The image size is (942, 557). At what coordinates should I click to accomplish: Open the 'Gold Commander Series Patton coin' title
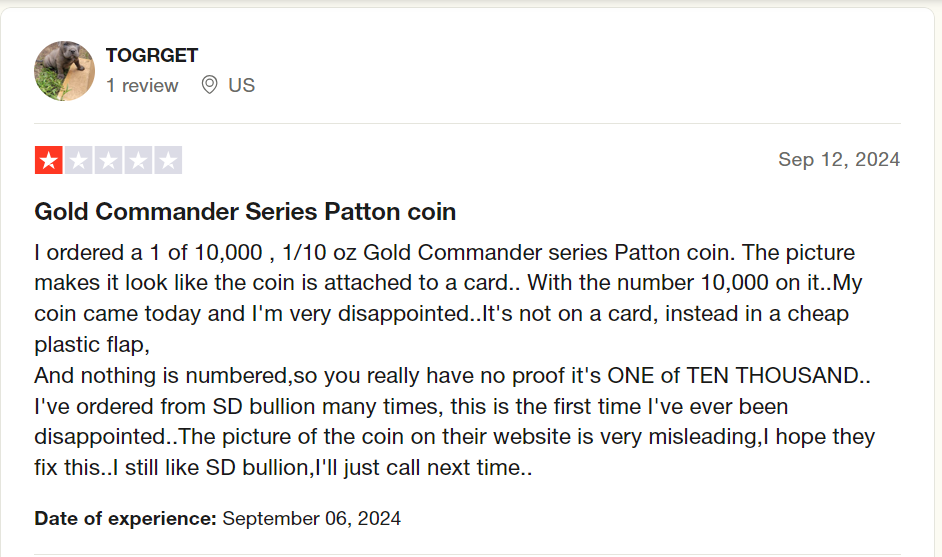(x=245, y=212)
